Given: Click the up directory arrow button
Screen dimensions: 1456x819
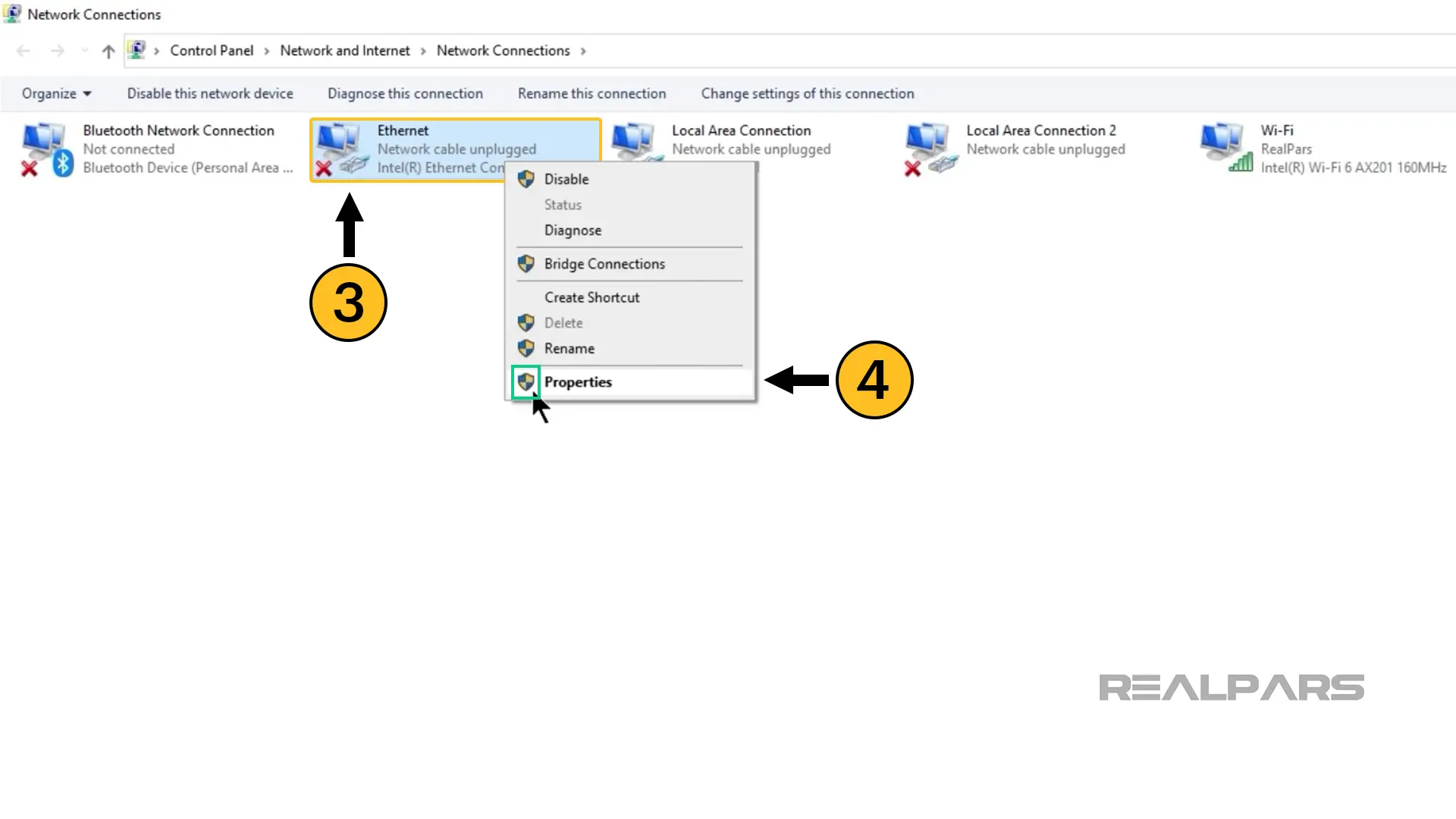Looking at the screenshot, I should (107, 51).
